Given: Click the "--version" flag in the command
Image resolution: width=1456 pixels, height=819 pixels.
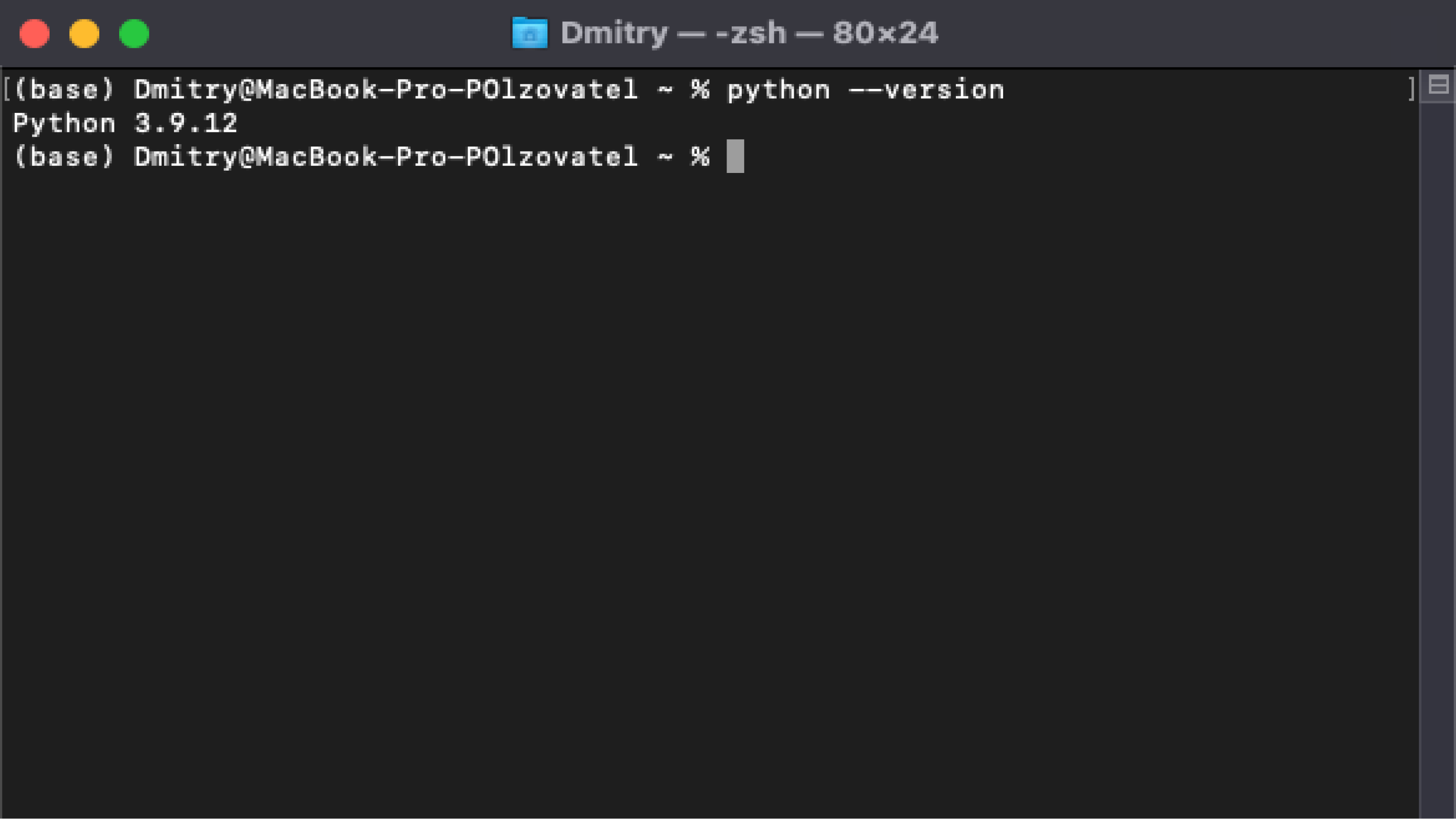Looking at the screenshot, I should 927,90.
